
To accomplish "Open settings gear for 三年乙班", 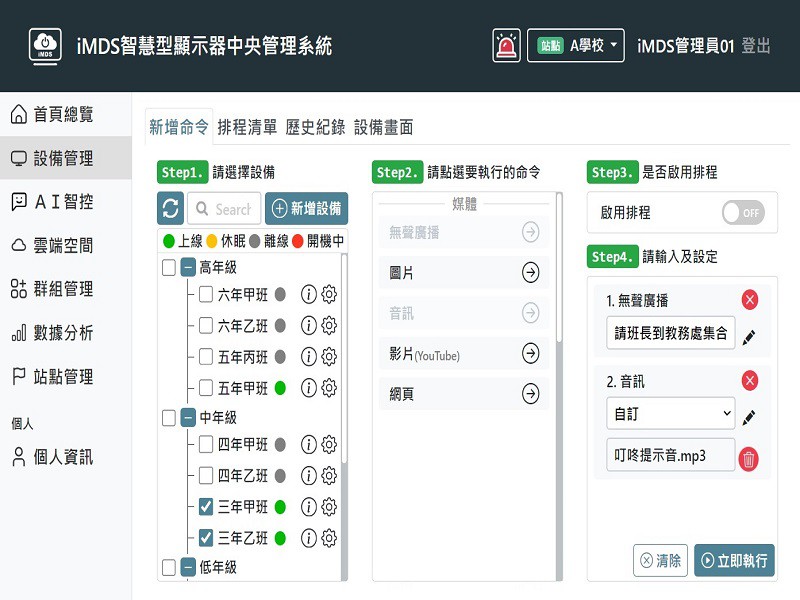I will coord(329,538).
